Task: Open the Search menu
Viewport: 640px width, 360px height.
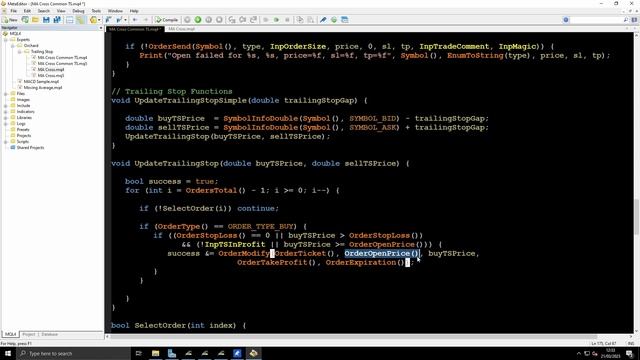Action: [x=43, y=11]
